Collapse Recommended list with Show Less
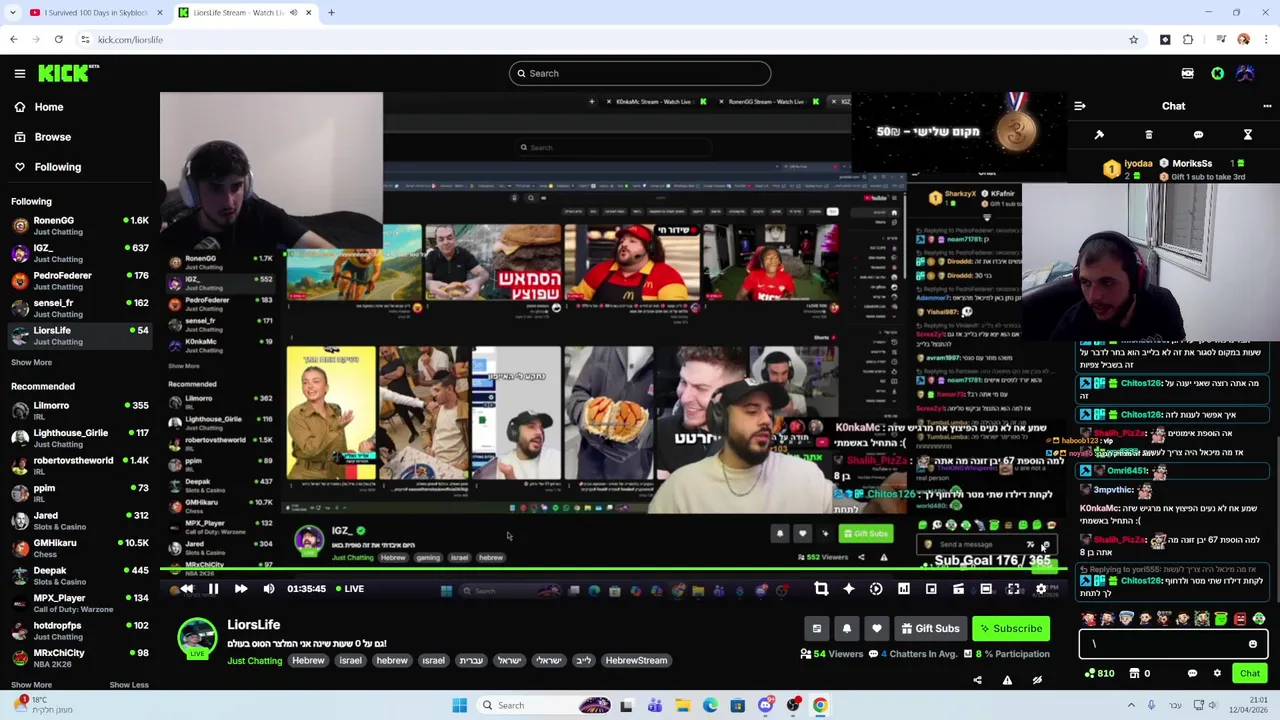 point(129,685)
